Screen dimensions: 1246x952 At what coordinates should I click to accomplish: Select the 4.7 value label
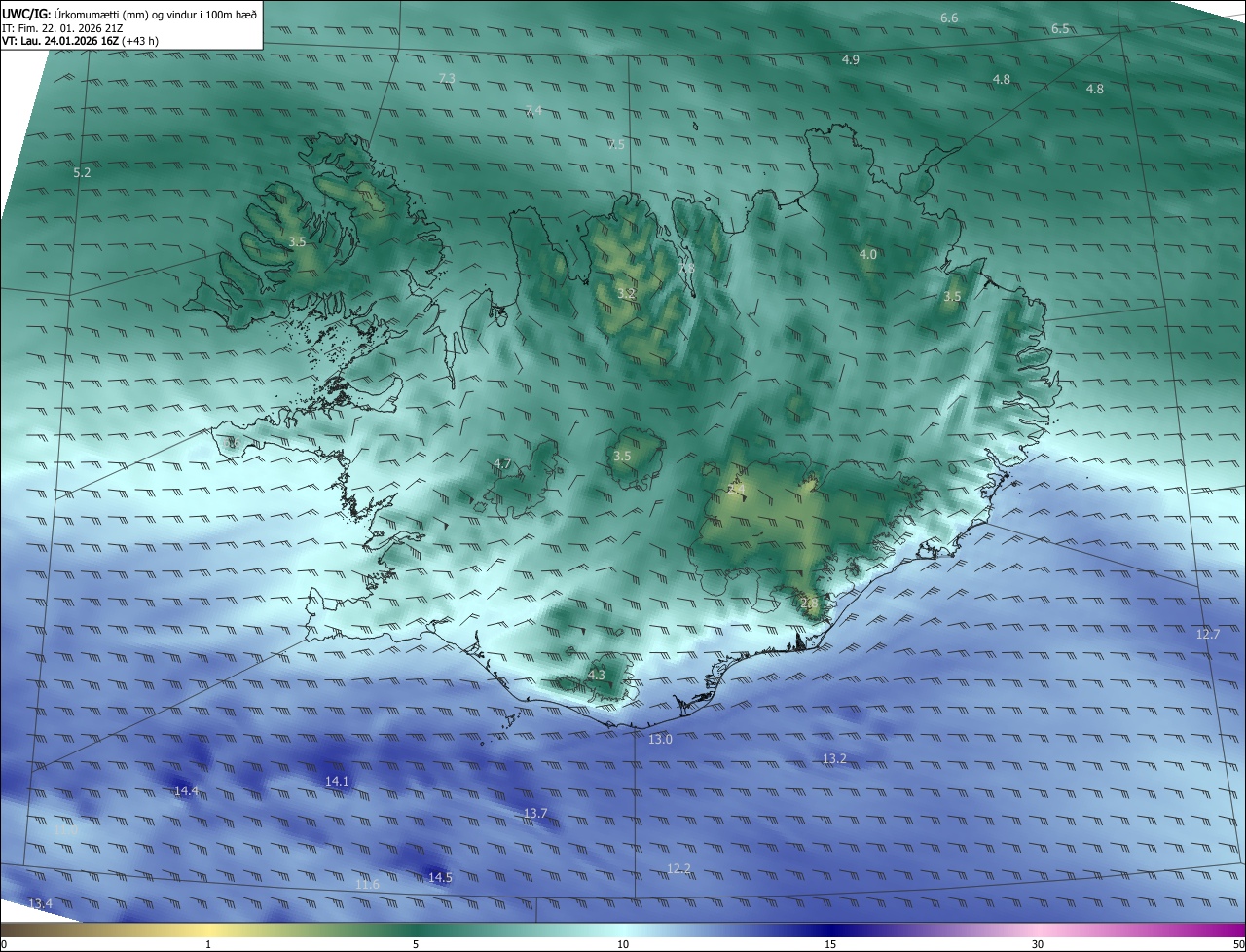(502, 464)
